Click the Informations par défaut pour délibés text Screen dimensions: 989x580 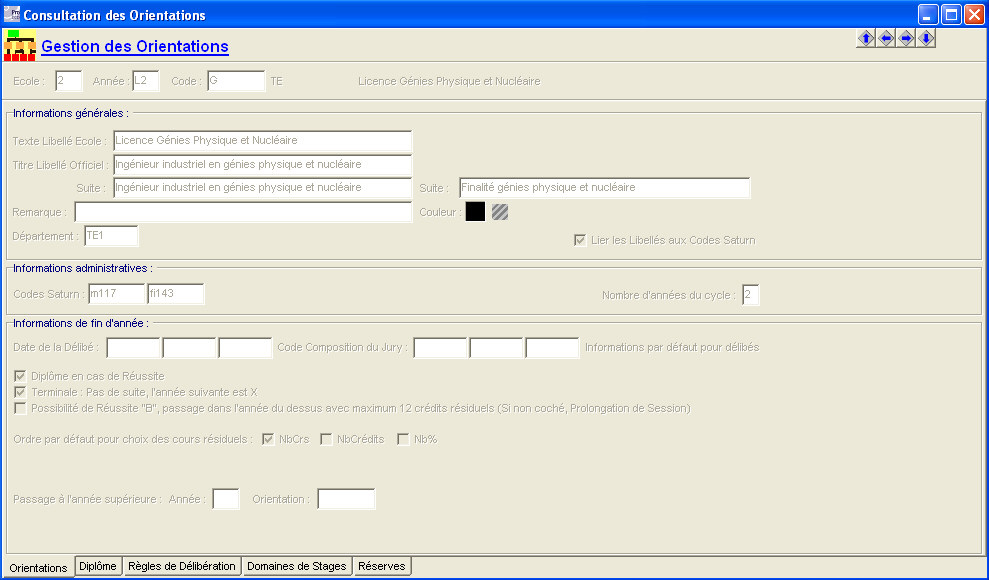[672, 347]
